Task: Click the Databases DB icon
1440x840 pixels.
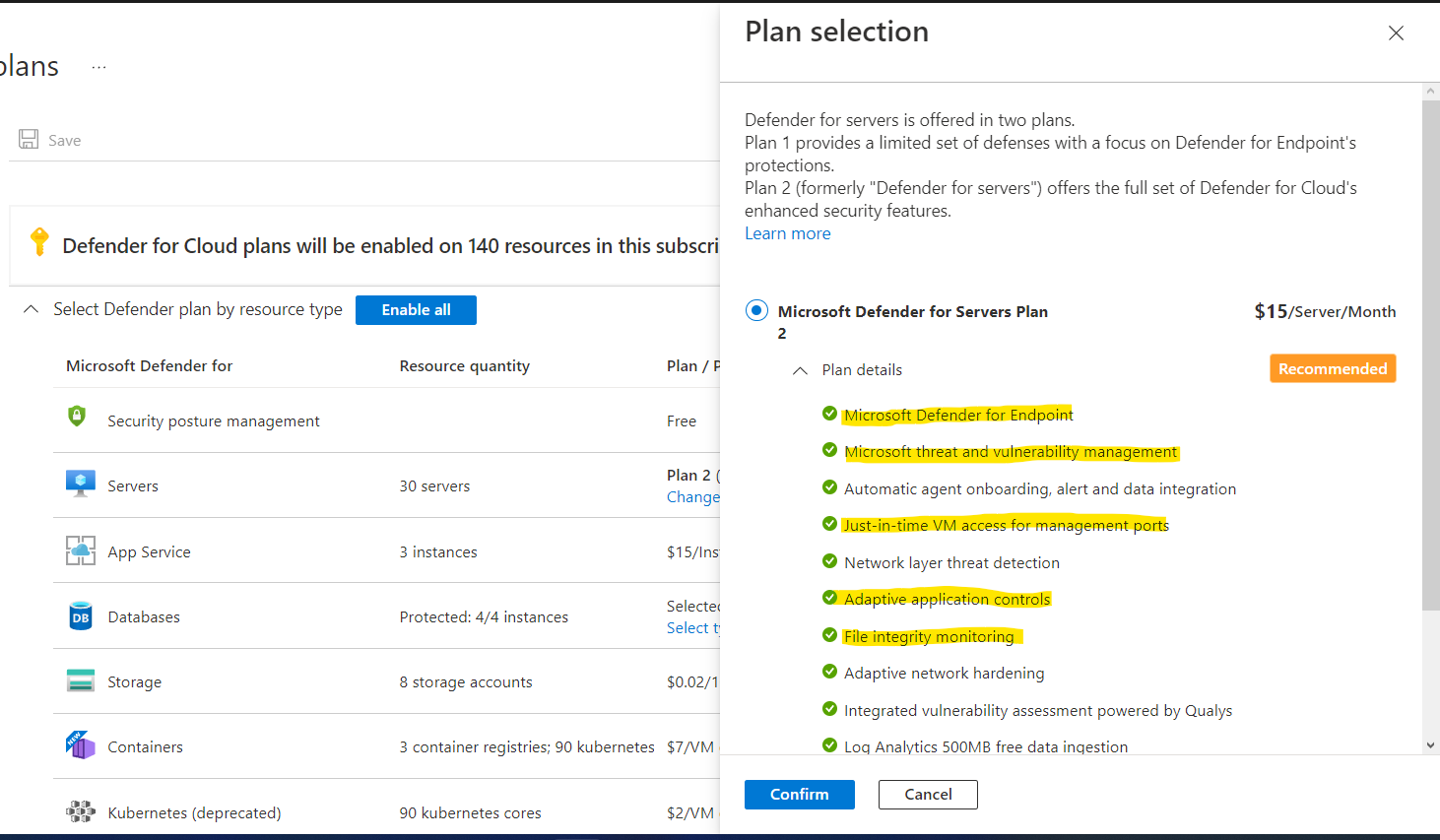Action: [x=80, y=616]
